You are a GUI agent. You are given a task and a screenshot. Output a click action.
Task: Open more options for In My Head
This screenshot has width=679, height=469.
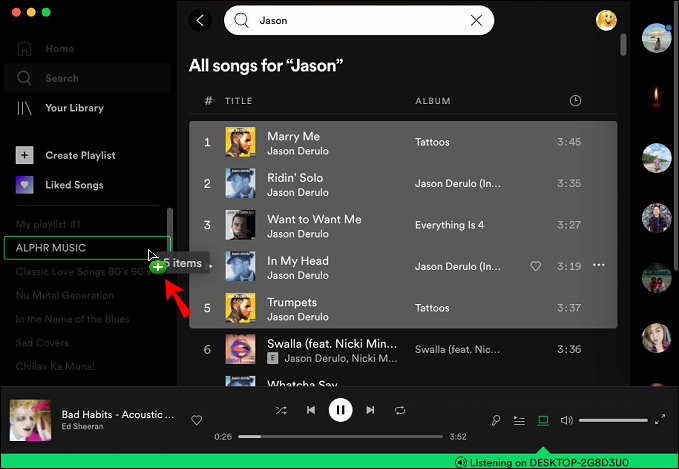point(599,265)
